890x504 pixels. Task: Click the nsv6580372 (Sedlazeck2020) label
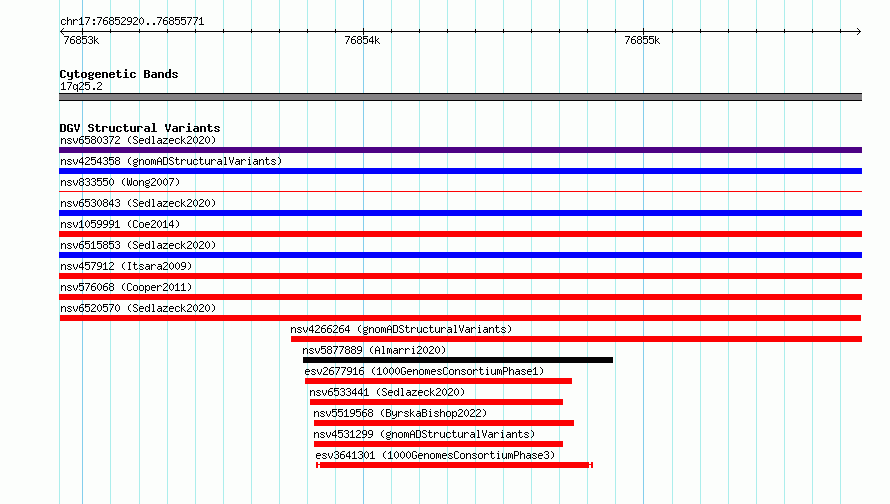[138, 140]
